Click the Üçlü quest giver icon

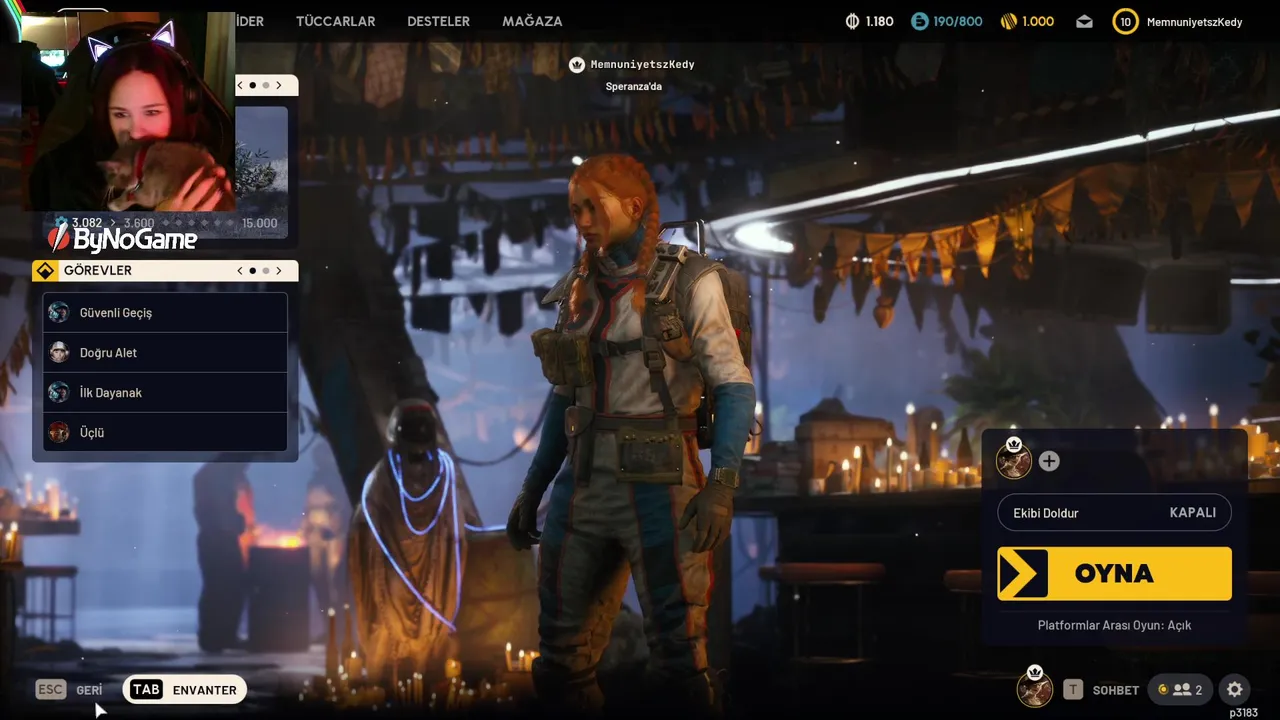(x=59, y=432)
